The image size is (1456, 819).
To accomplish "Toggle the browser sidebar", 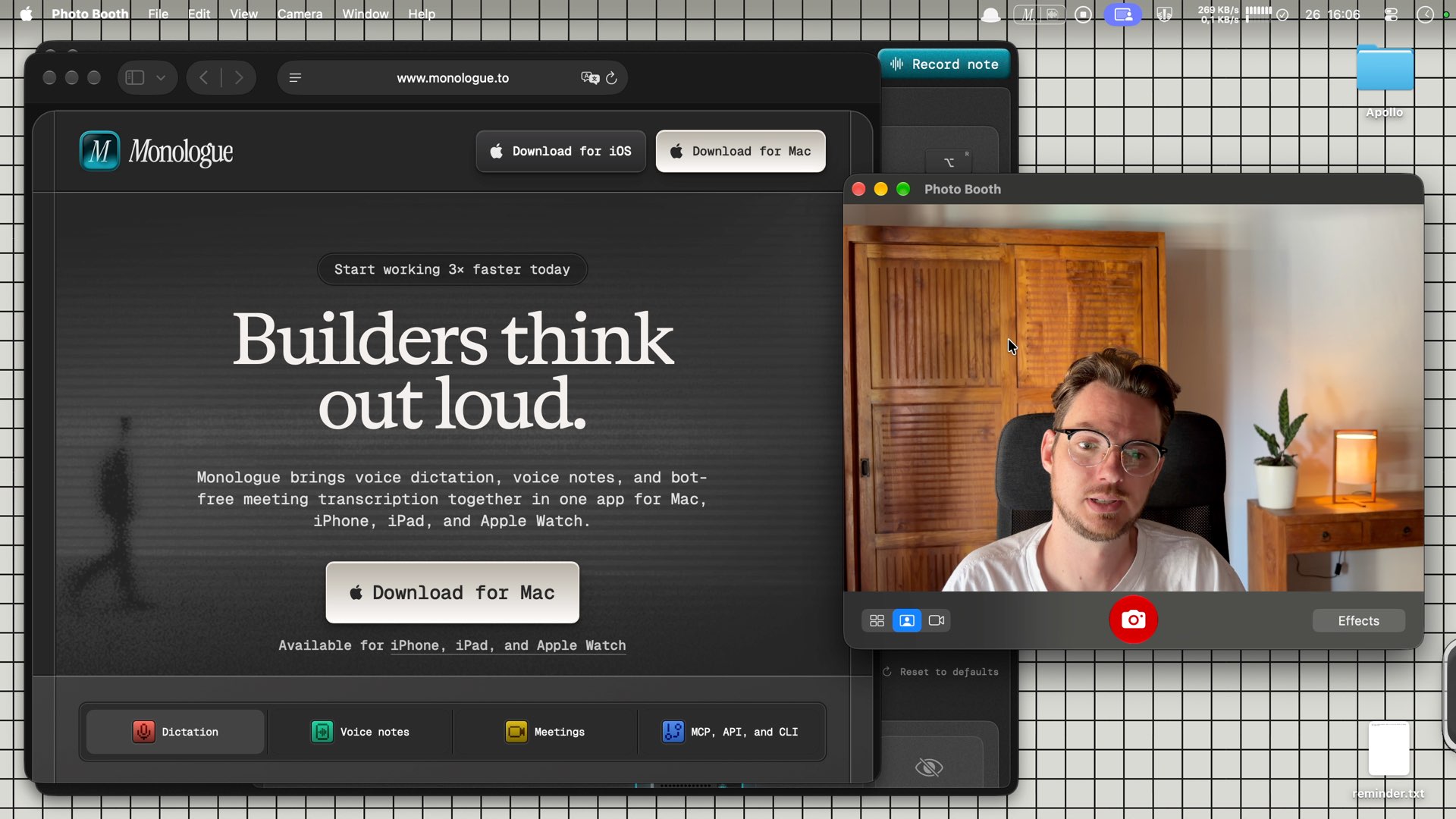I will coord(135,77).
